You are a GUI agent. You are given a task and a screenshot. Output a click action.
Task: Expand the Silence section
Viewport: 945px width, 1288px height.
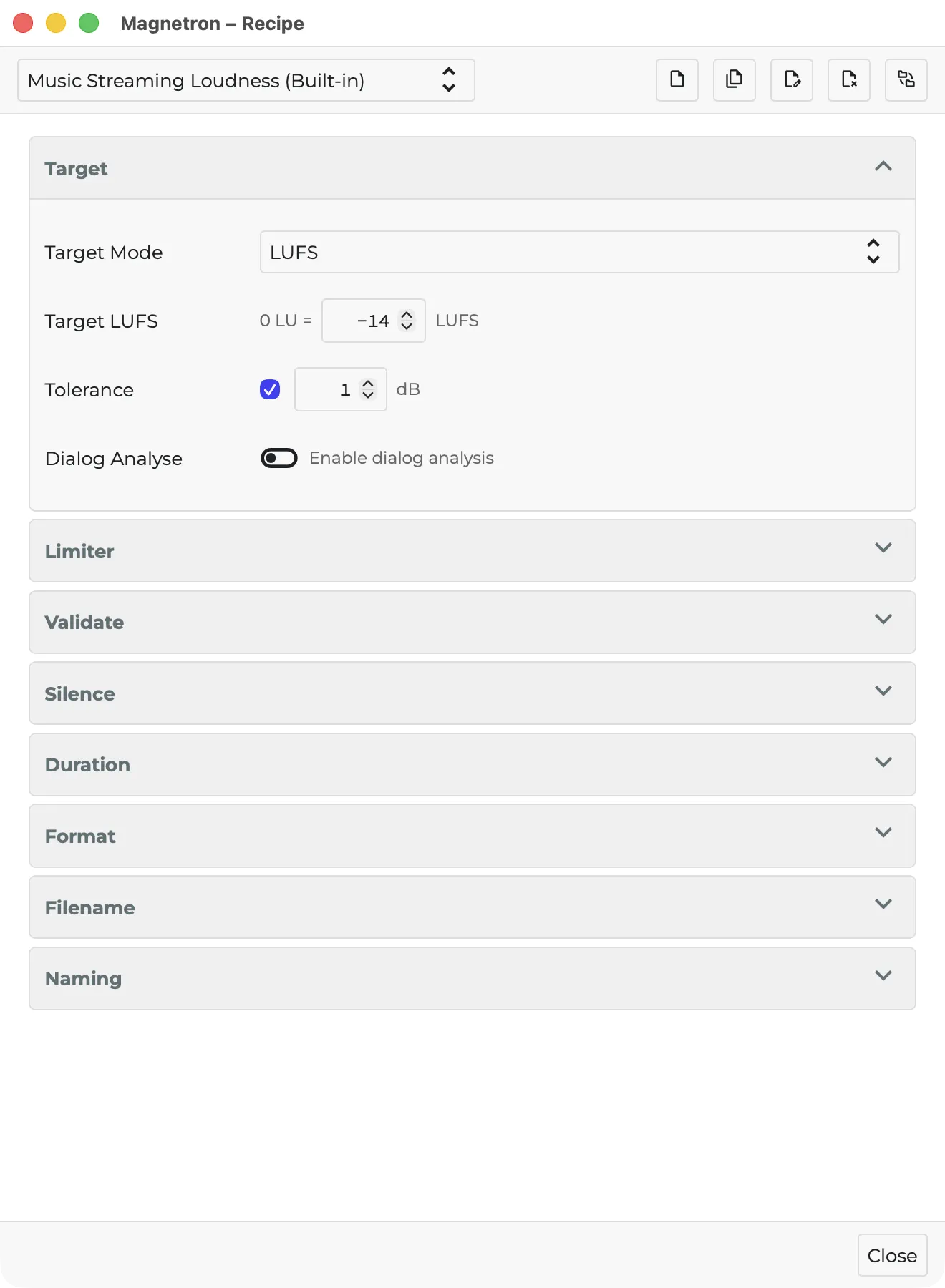tap(472, 693)
